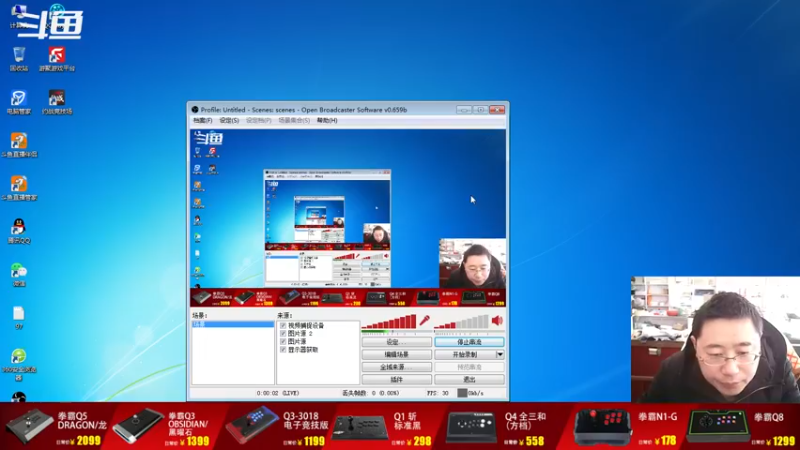Launch the 腾讯QQ penguin desktop icon
The image size is (800, 450).
coord(19,231)
